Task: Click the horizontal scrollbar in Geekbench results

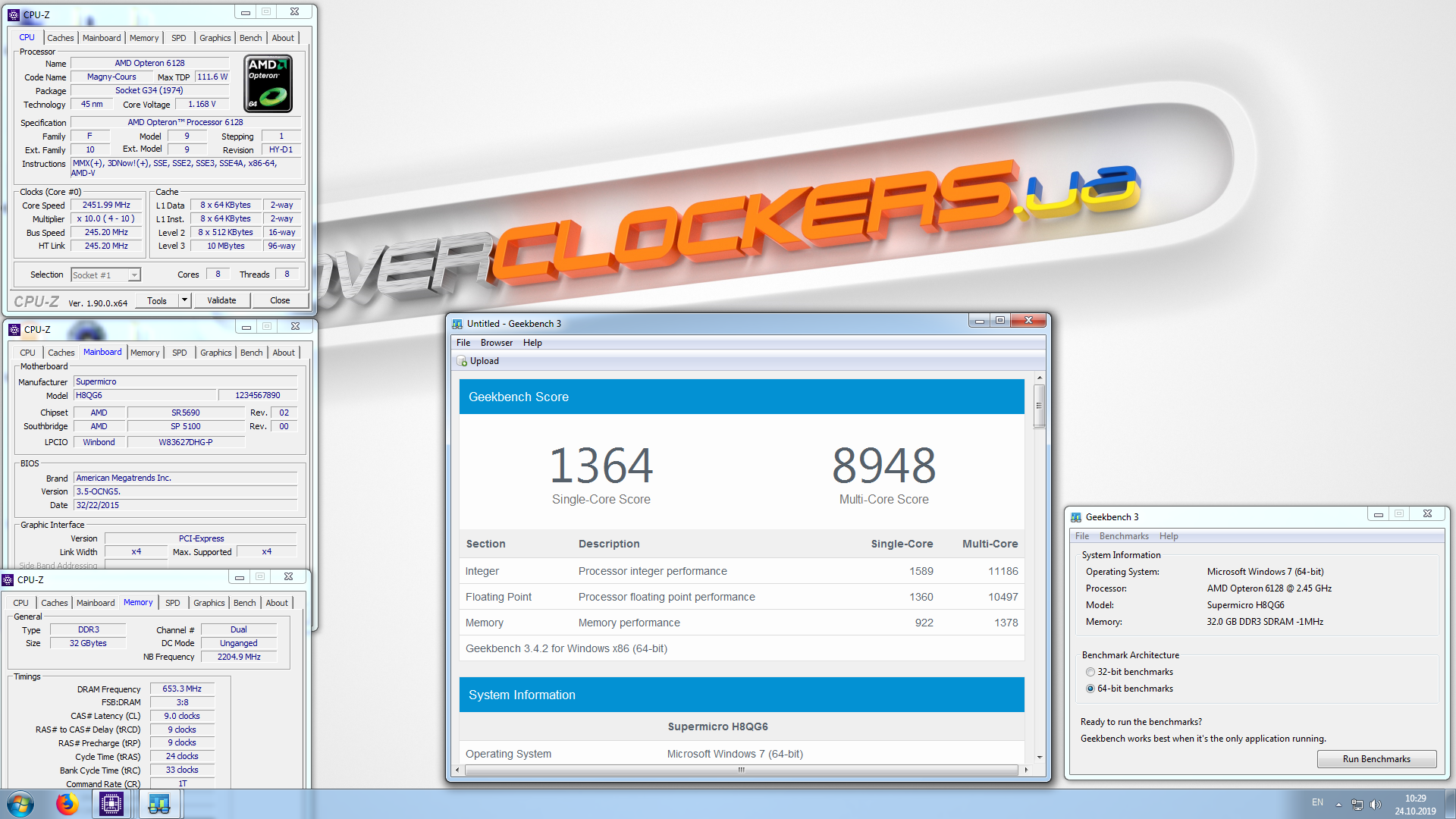Action: [741, 770]
